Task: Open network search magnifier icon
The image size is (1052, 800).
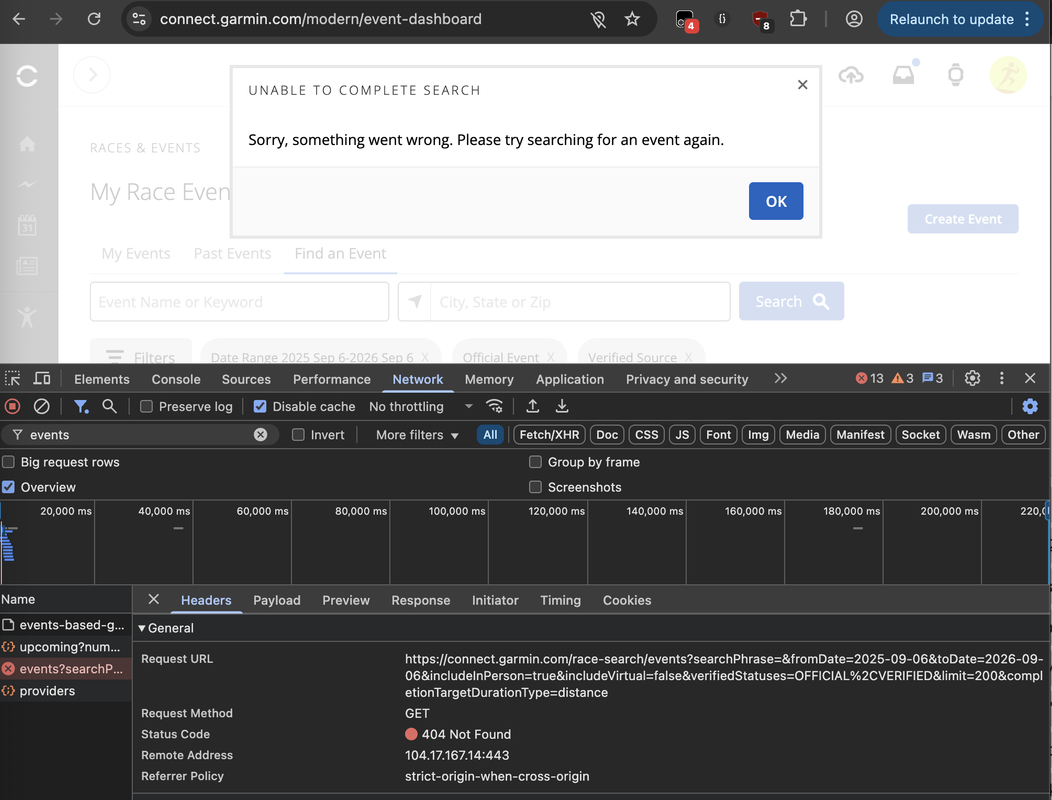Action: pos(109,406)
